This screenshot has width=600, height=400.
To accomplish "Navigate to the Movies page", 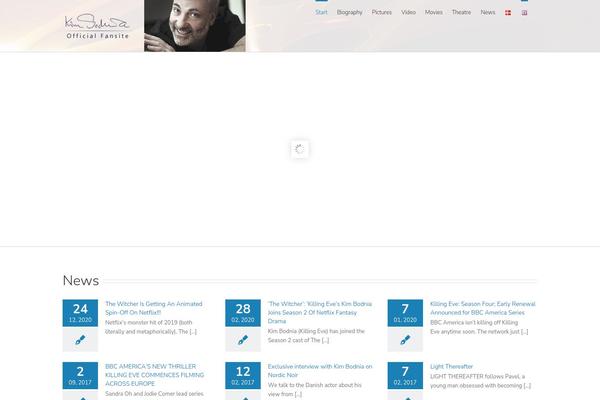I will tap(434, 12).
